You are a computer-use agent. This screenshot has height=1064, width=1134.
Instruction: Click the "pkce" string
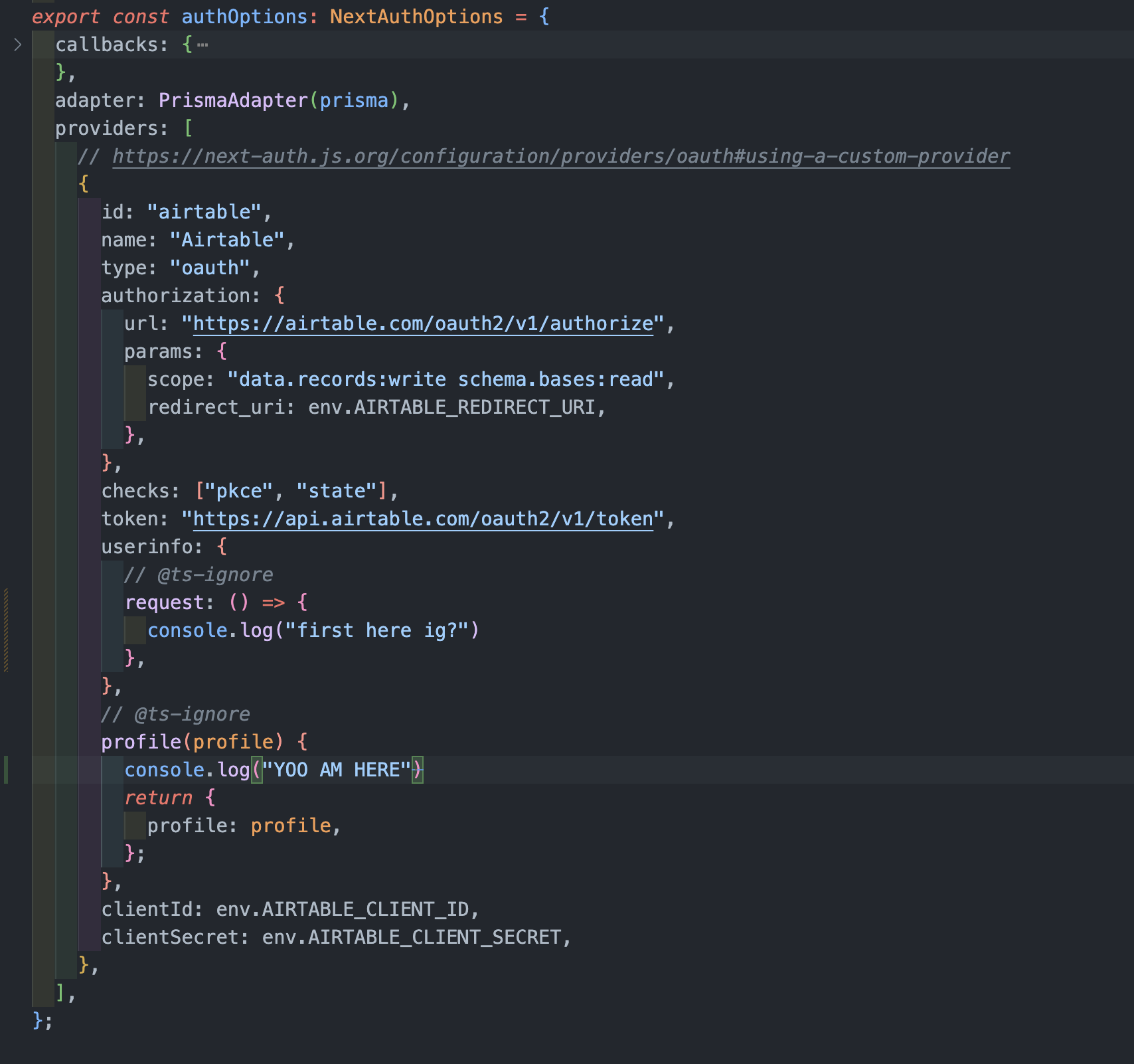click(x=239, y=491)
